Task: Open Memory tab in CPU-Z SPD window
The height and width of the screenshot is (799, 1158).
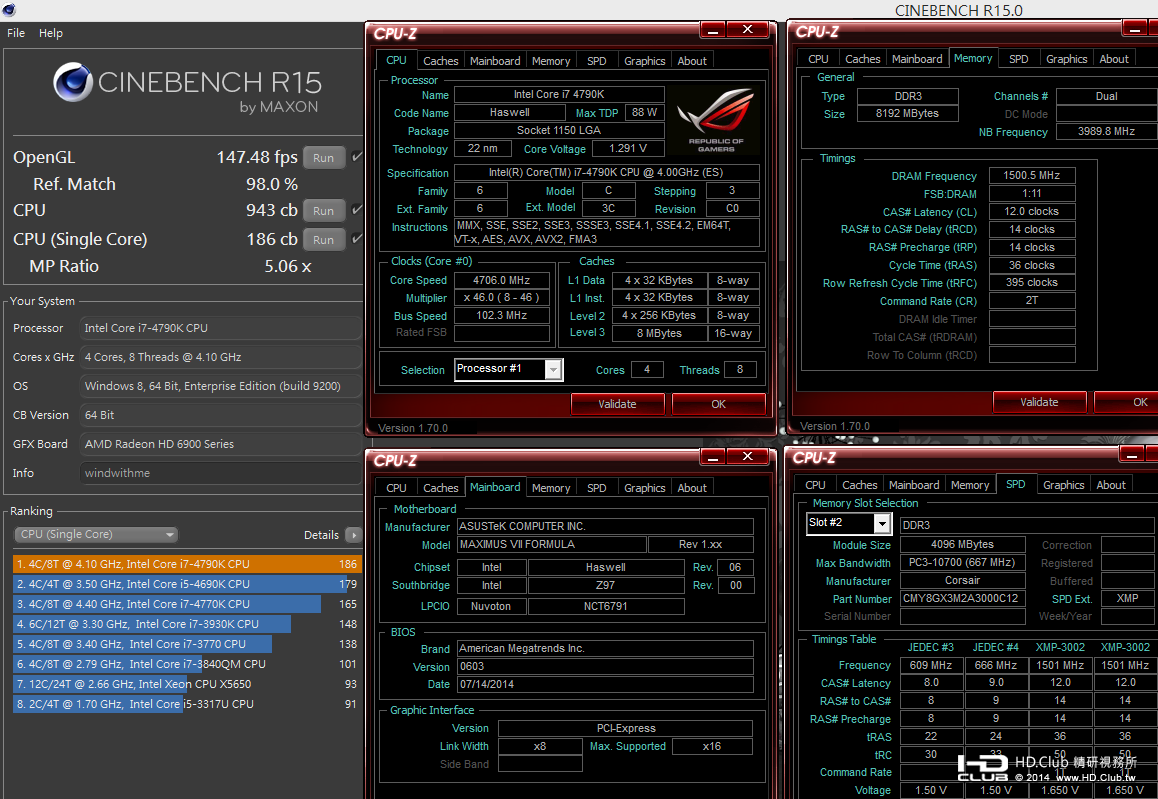Action: 970,485
